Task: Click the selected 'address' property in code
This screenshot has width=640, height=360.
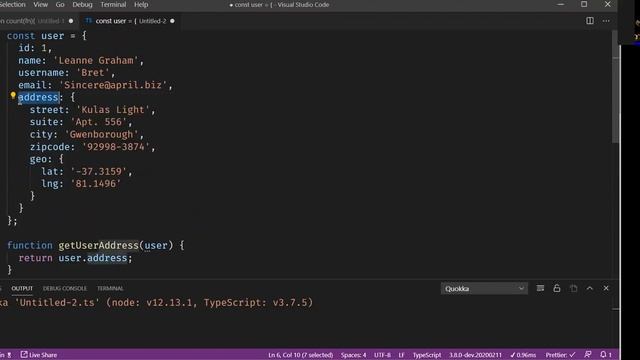Action: point(38,98)
